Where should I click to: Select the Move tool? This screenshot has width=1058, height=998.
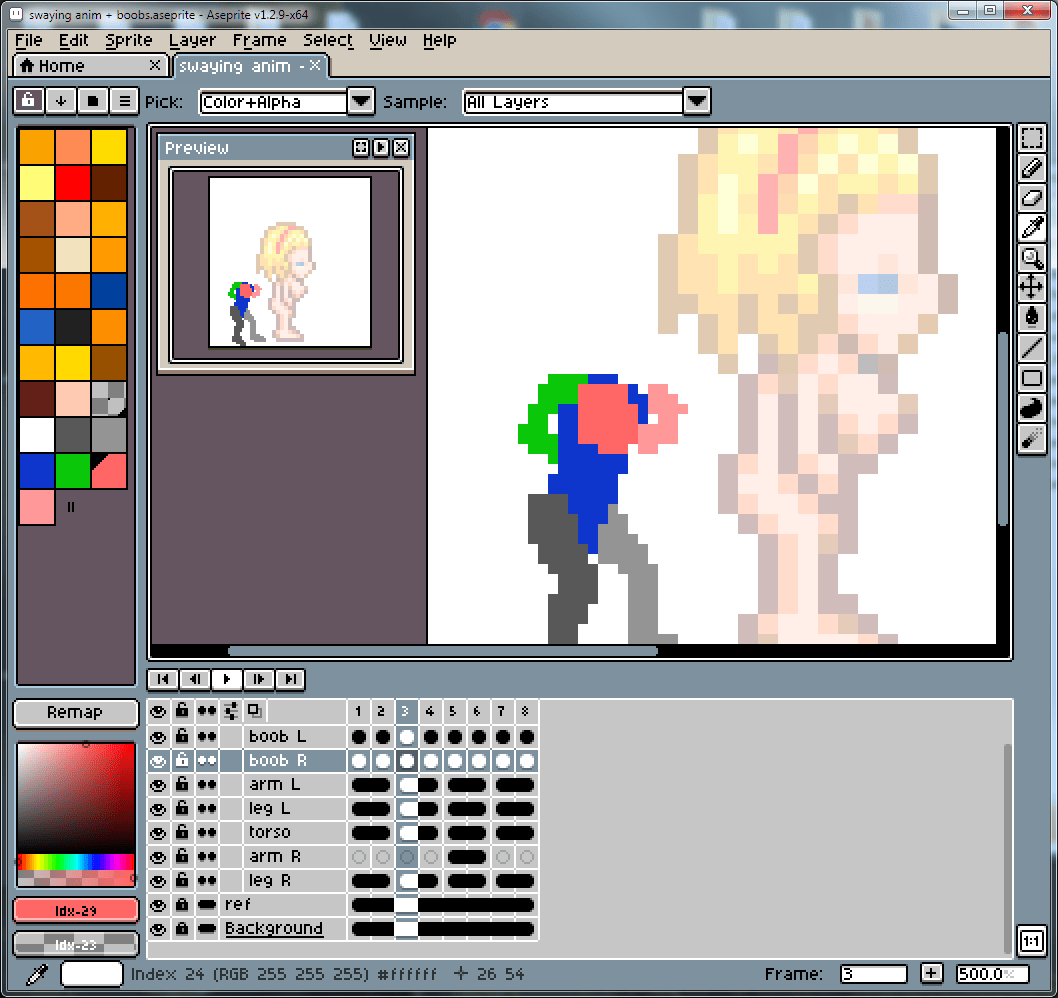1031,289
